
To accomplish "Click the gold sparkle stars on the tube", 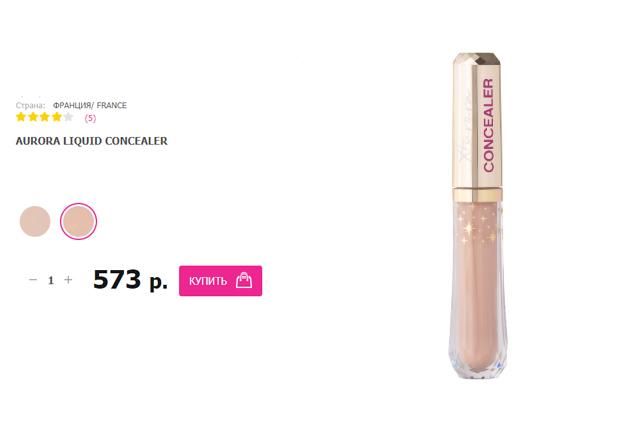I will pyautogui.click(x=478, y=229).
